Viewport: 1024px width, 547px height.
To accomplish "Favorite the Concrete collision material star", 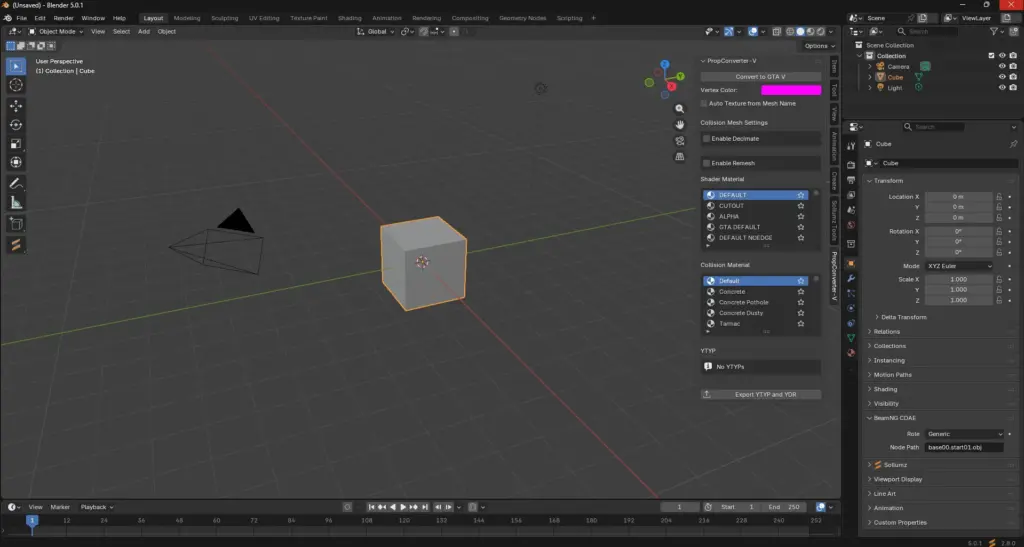I will (801, 292).
